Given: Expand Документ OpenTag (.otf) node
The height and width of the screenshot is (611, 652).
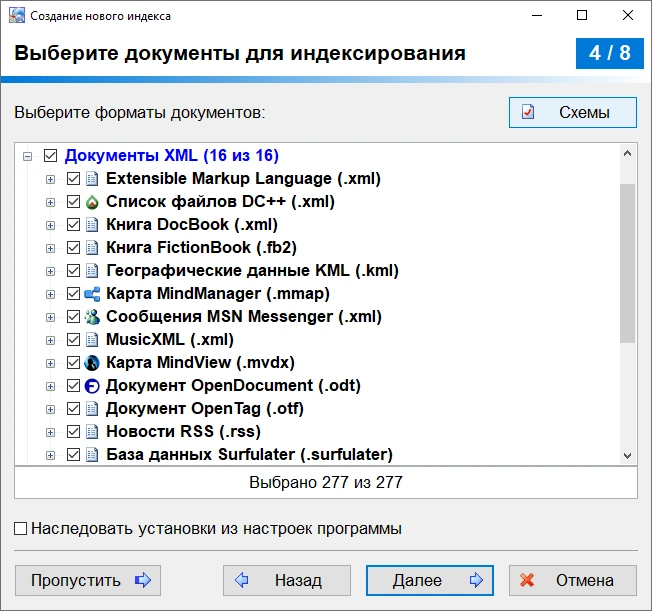Looking at the screenshot, I should [50, 410].
